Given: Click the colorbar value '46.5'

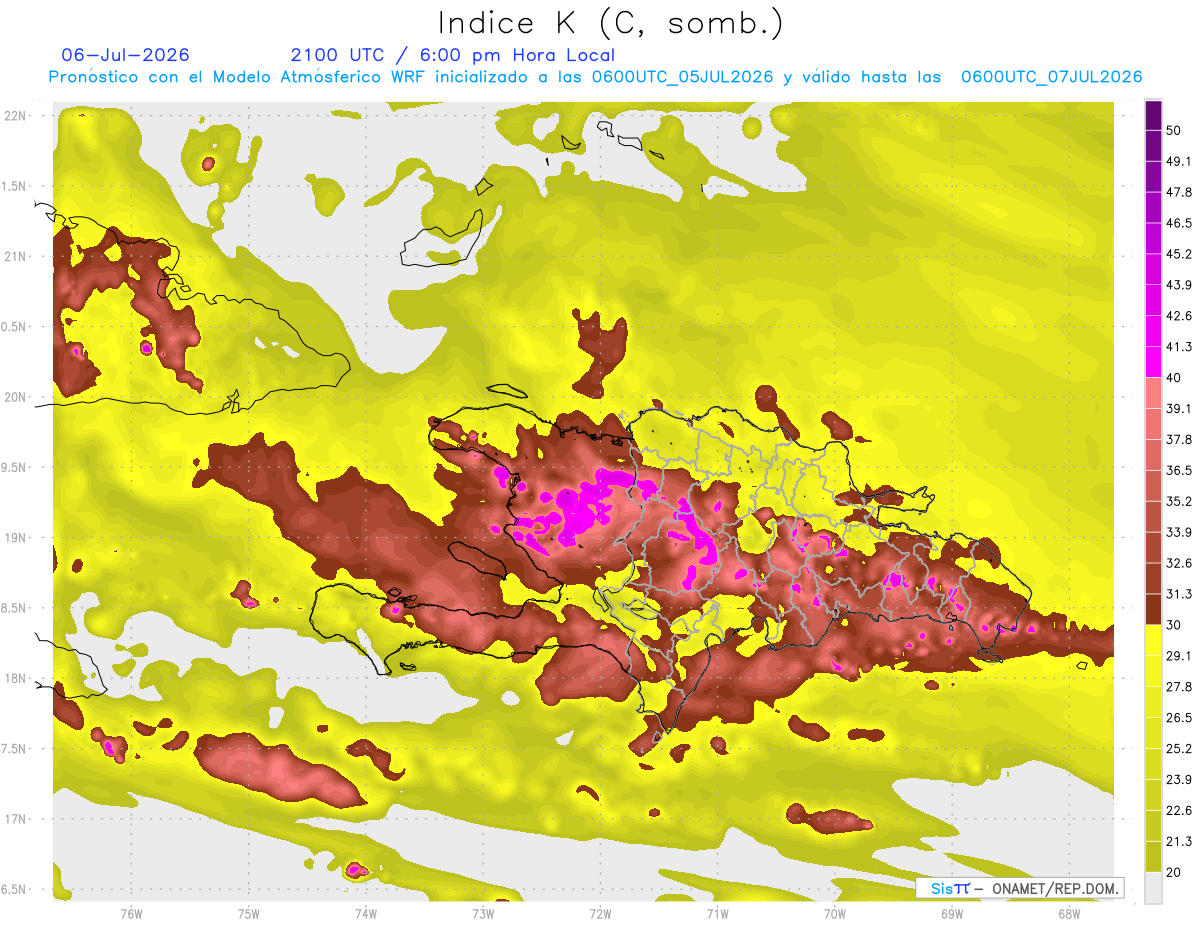Looking at the screenshot, I should point(1178,223).
